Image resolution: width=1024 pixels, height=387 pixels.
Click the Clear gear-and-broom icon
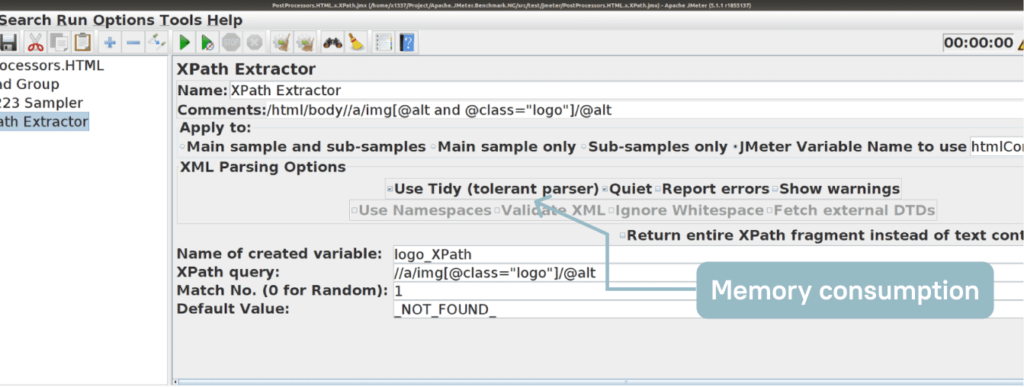(281, 43)
